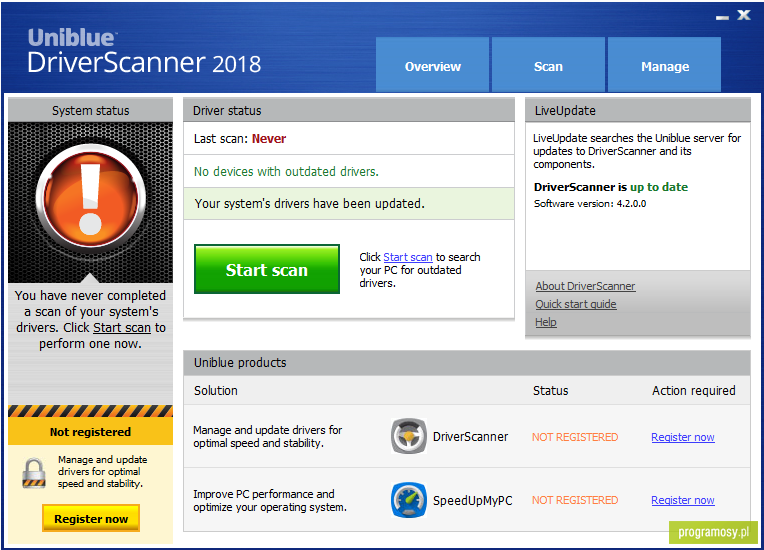
Task: Close the DriverScanner window
Action: click(744, 15)
